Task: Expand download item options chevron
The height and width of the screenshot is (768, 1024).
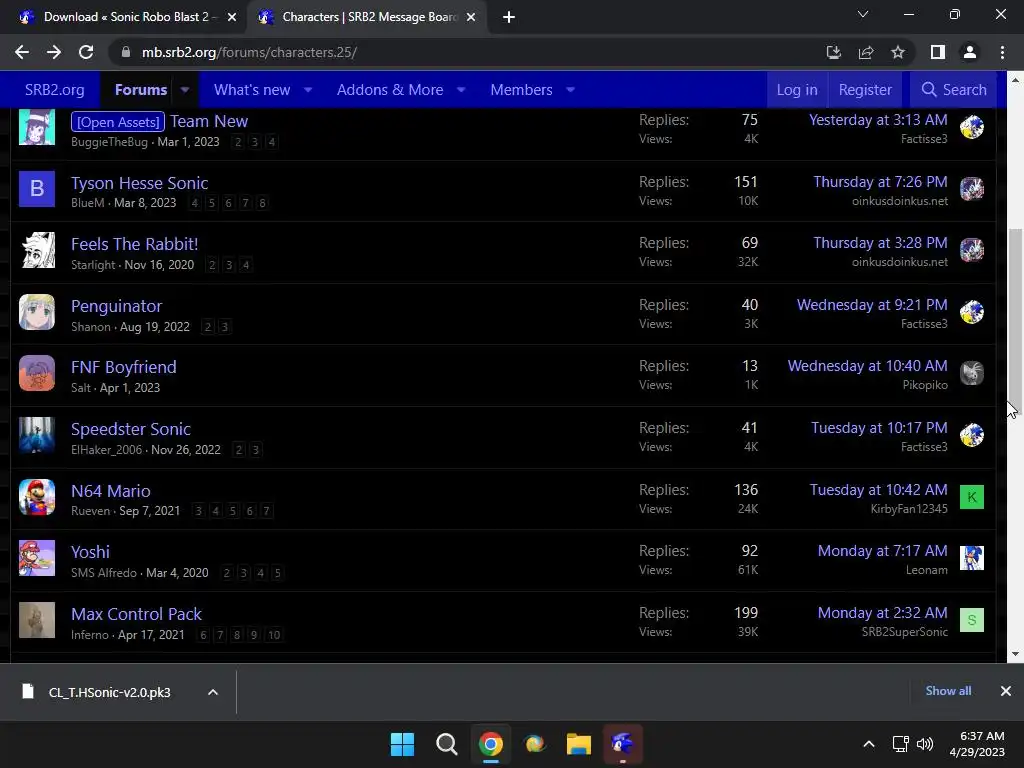Action: [x=213, y=692]
